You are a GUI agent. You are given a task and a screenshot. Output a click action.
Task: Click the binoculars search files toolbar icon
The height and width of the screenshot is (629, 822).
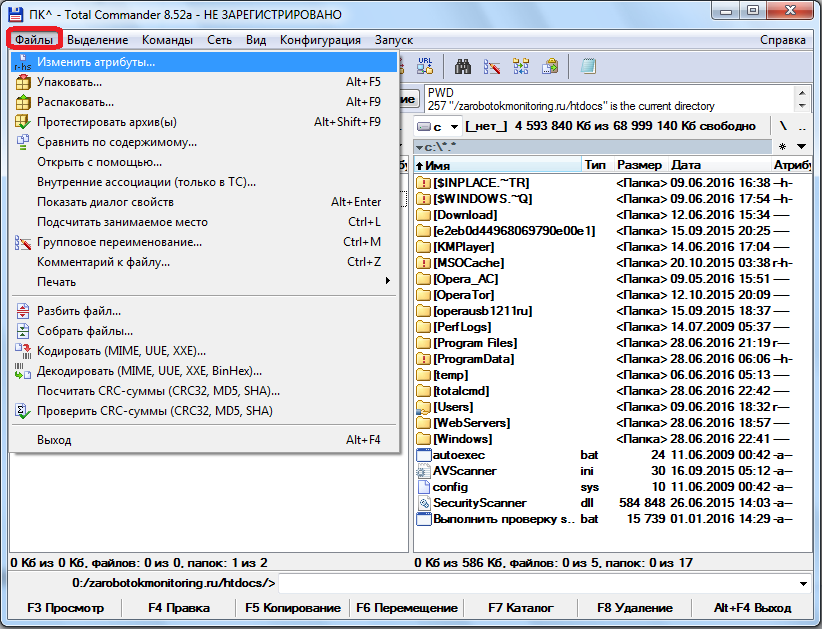464,66
